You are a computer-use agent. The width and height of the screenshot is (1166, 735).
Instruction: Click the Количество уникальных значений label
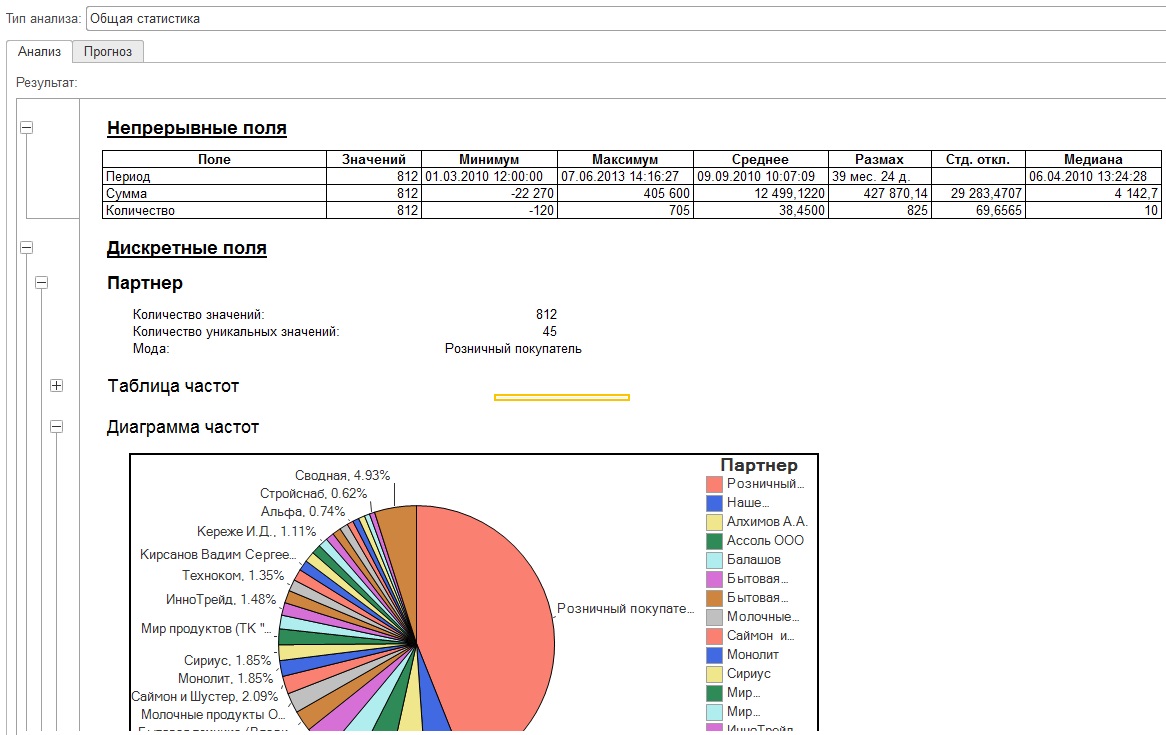click(x=236, y=332)
